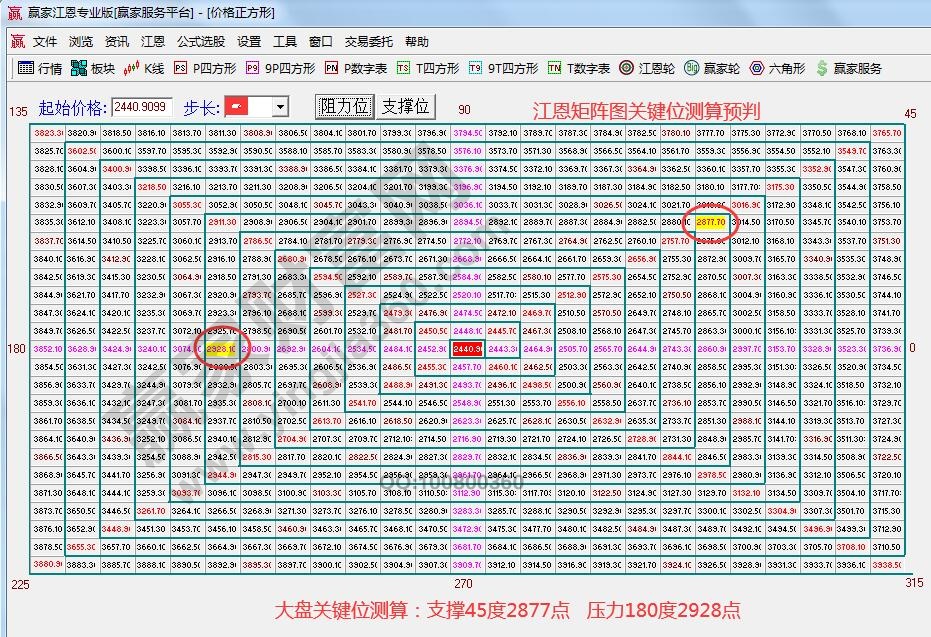Open the K线 candlestick chart view

(x=148, y=68)
